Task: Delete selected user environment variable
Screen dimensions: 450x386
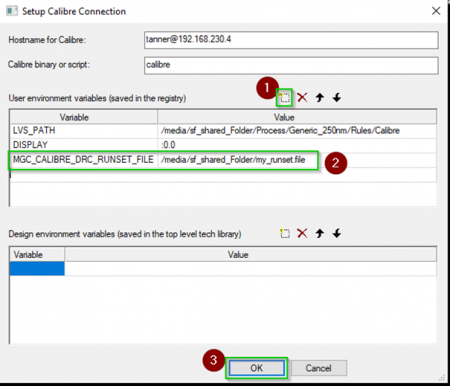Action: [302, 98]
